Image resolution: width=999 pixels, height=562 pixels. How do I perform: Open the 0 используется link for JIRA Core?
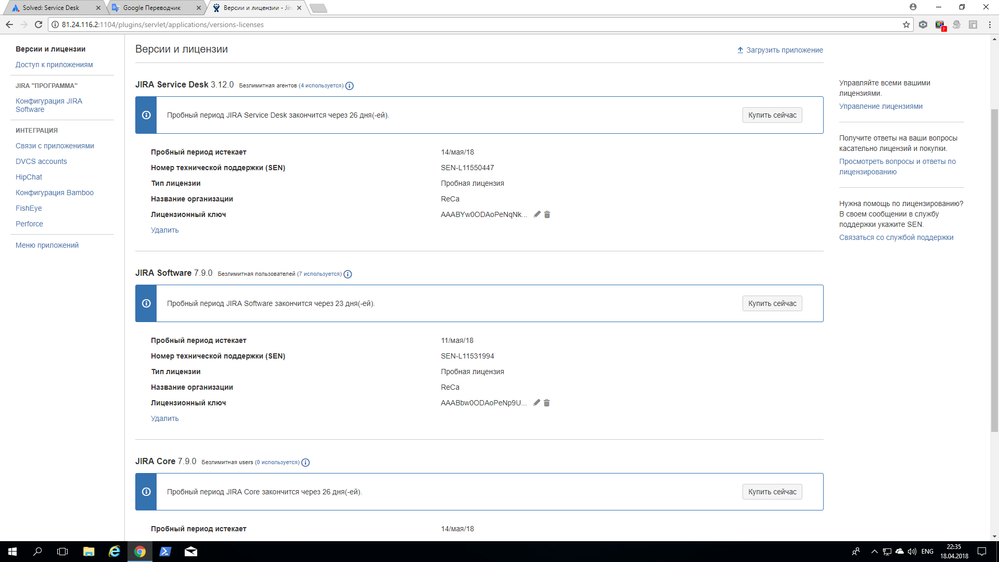277,462
